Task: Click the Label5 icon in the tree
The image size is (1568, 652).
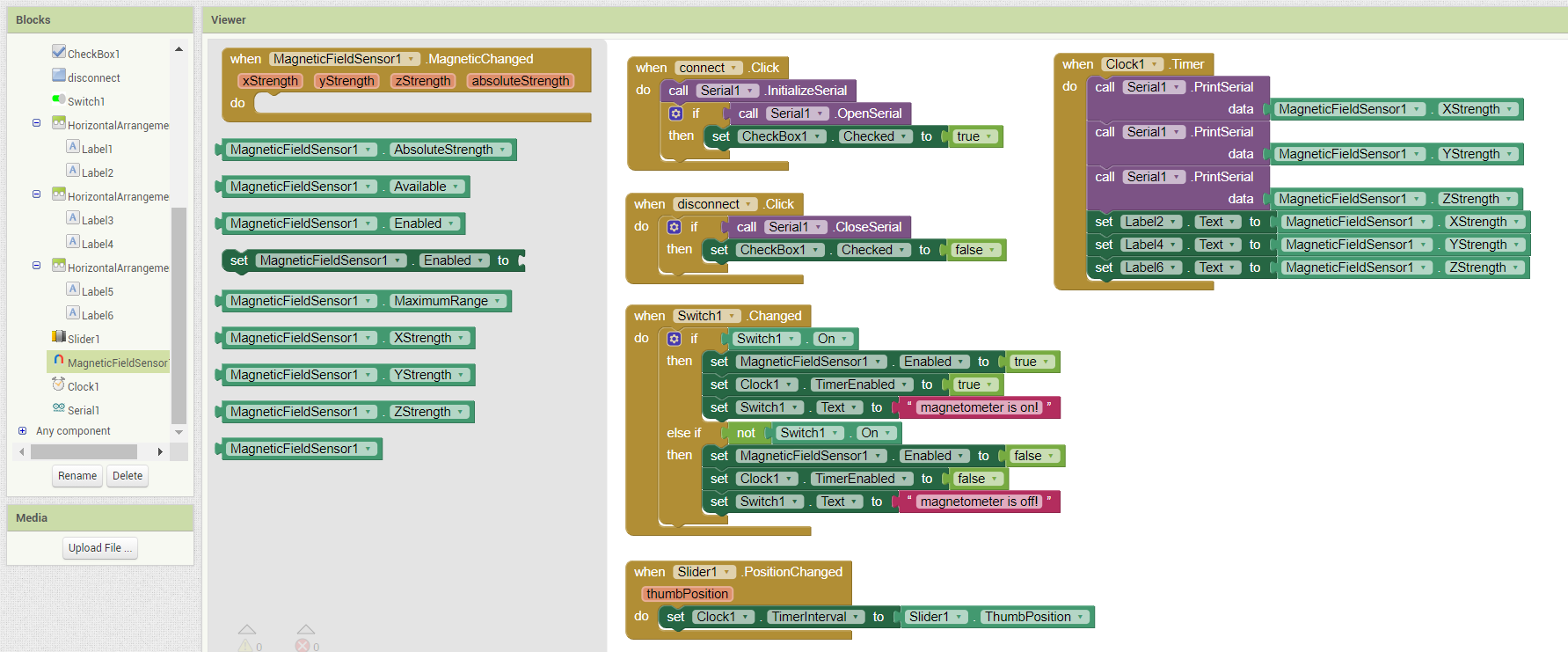Action: (x=73, y=289)
